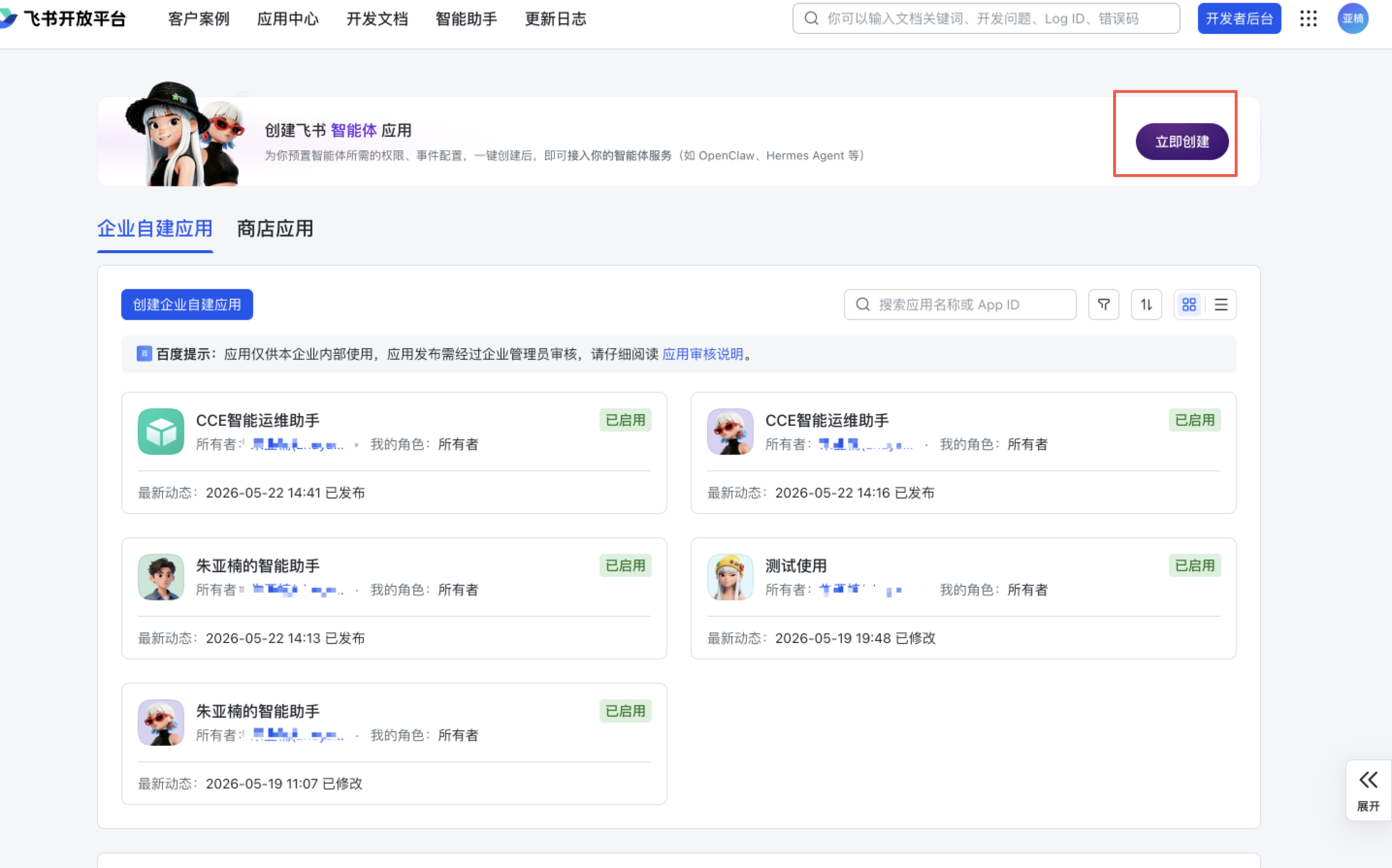Click the purple 立即创建 button
1392x868 pixels.
(1182, 141)
